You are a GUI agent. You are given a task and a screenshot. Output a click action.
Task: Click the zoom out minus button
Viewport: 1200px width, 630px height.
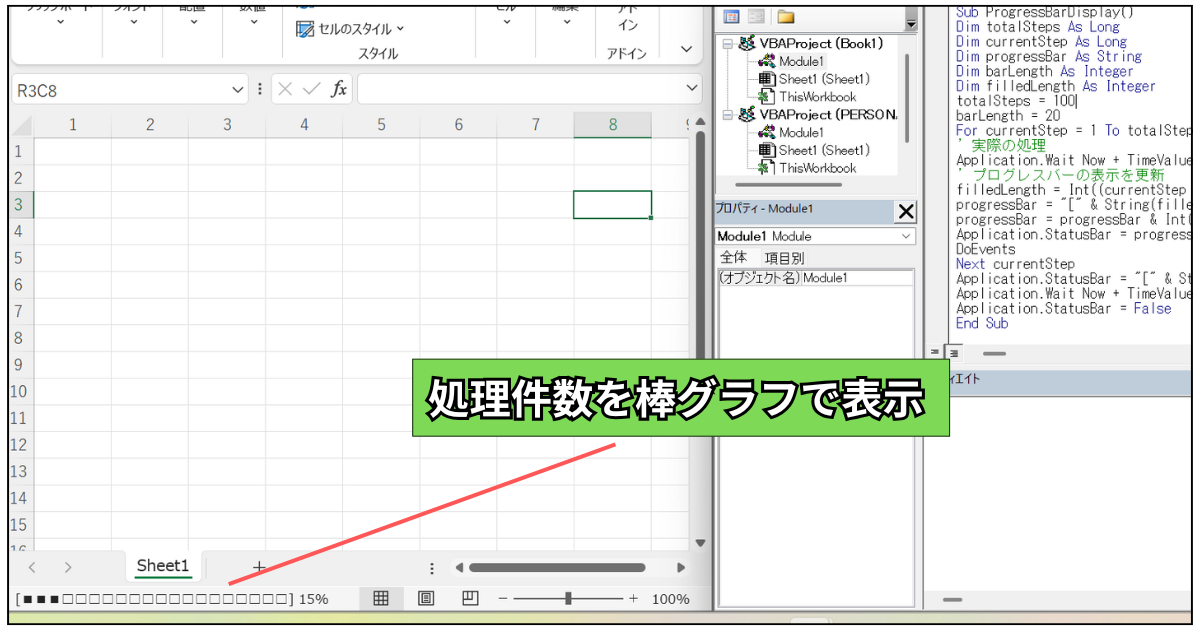[503, 598]
